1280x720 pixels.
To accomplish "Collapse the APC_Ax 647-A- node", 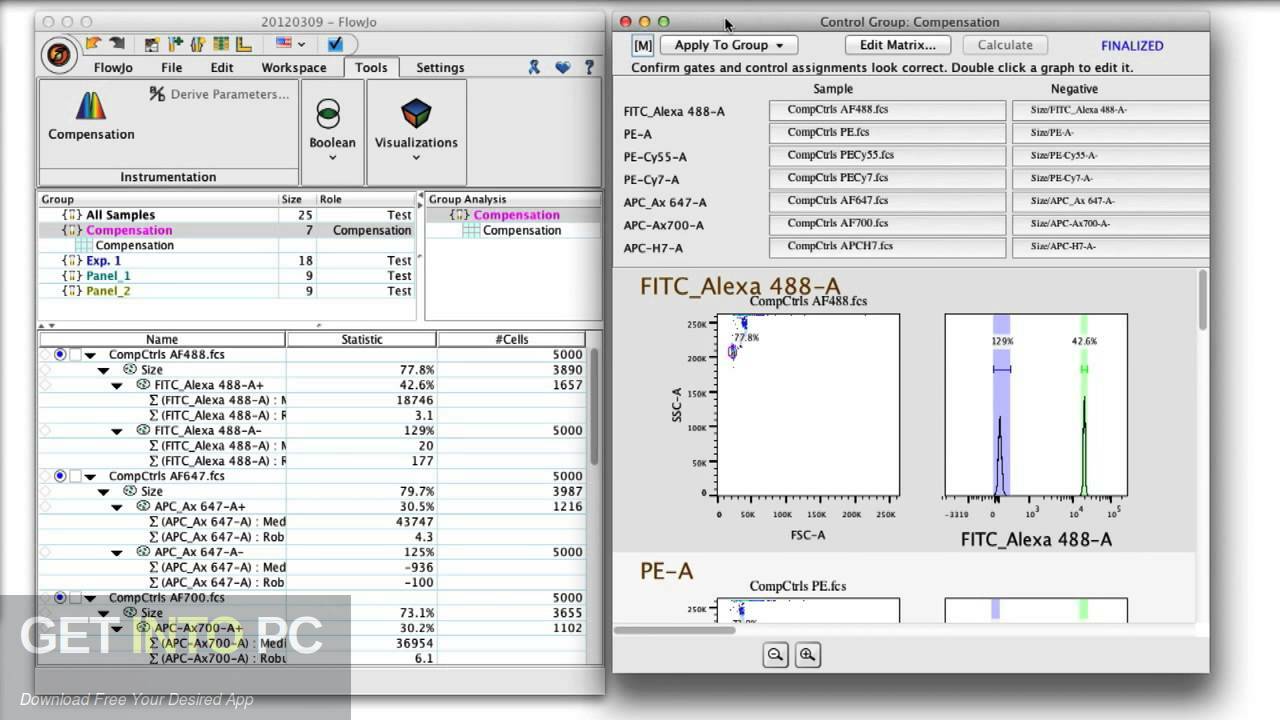I will tap(117, 553).
